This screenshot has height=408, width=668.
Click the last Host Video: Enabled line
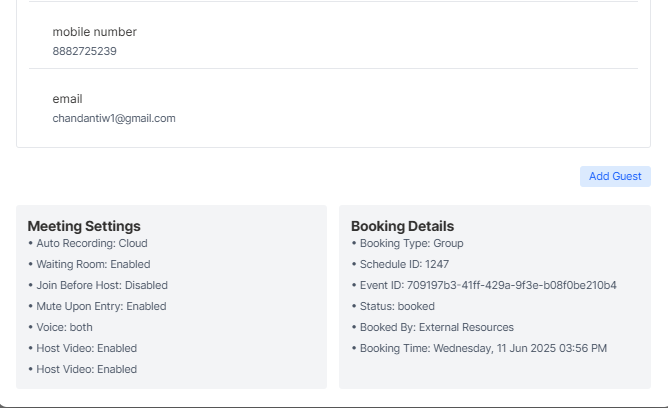click(x=85, y=369)
